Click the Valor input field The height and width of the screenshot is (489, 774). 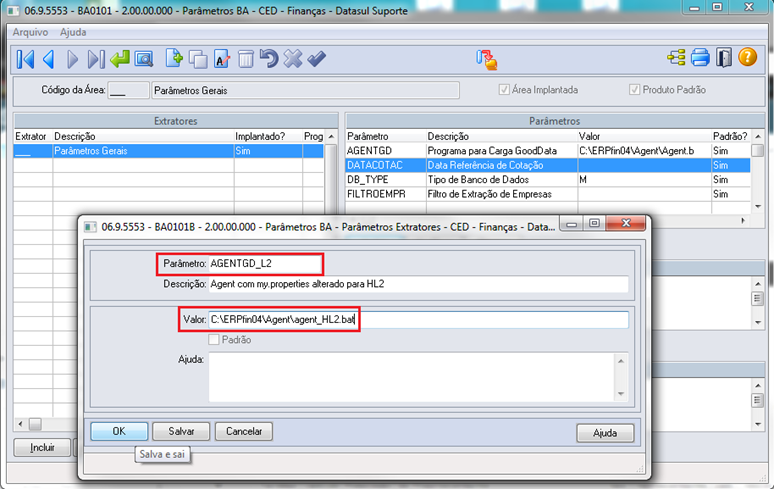(x=419, y=320)
